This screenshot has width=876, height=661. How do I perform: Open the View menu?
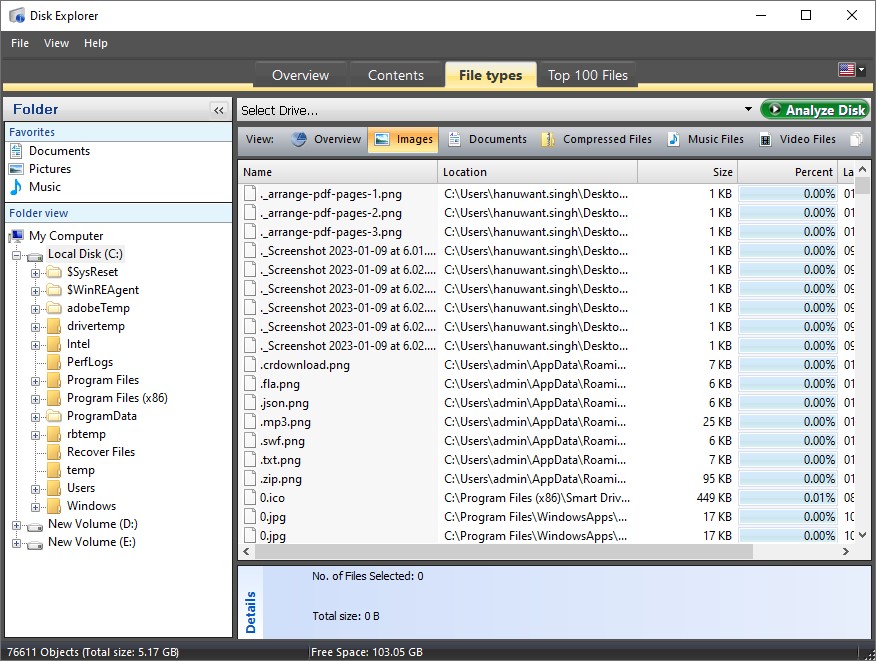[56, 43]
